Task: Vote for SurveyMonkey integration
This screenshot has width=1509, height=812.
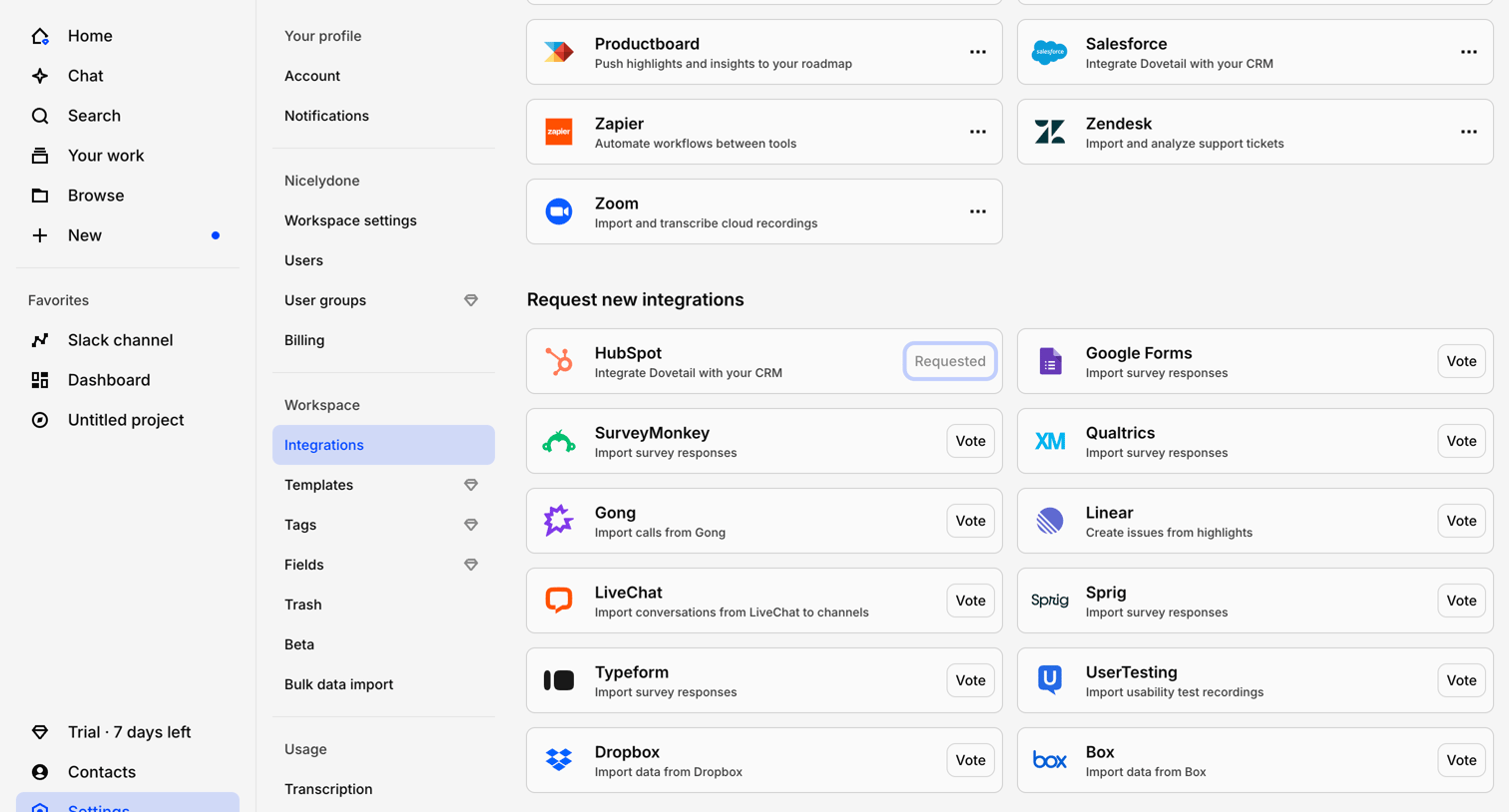Action: pos(970,441)
